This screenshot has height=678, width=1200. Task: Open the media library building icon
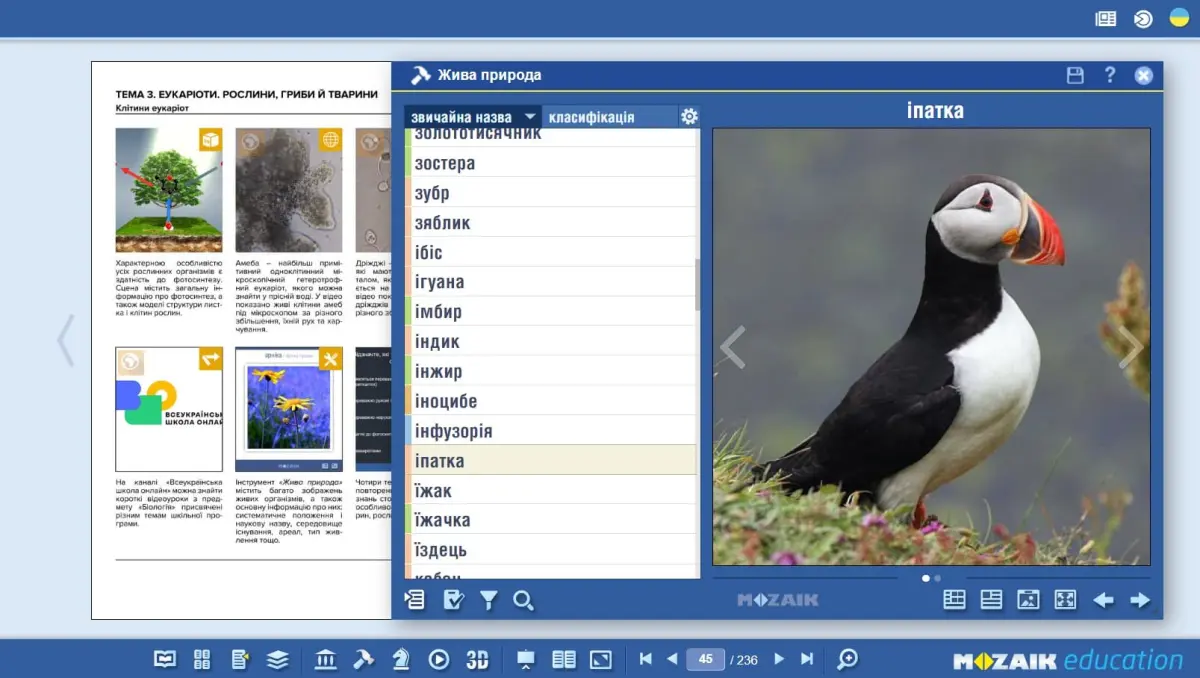326,659
